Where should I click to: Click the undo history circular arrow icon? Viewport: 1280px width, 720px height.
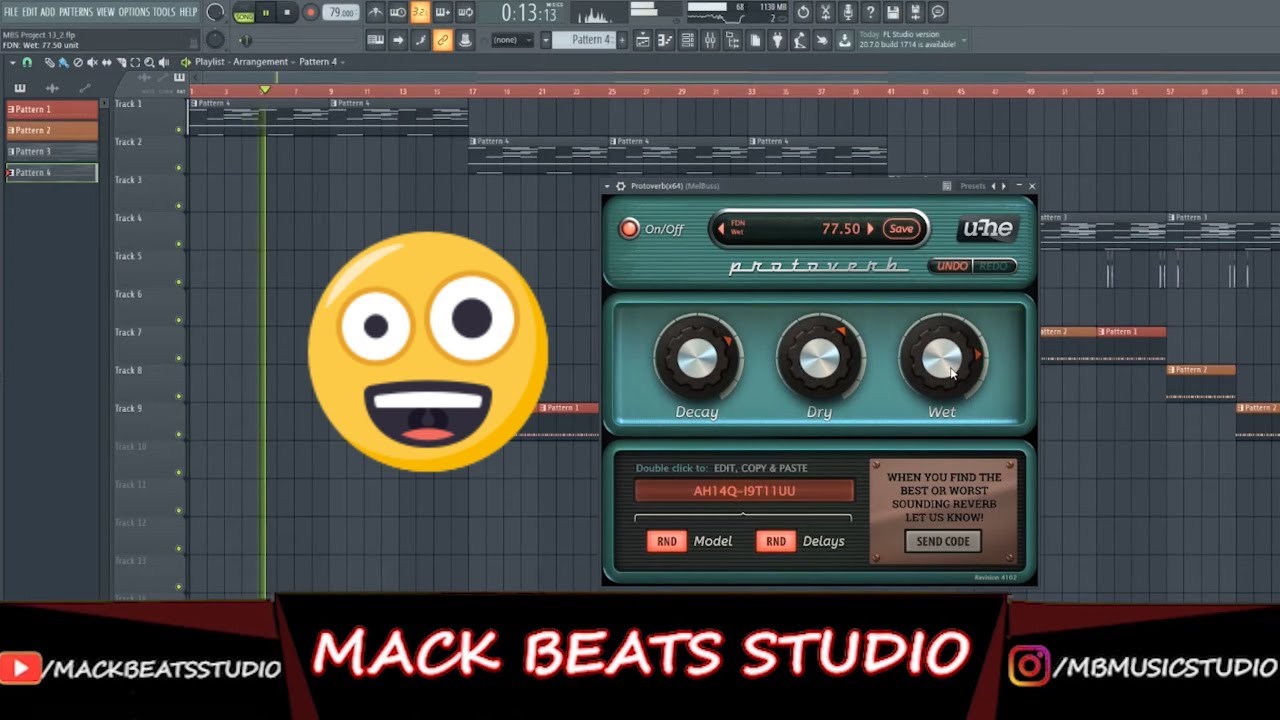803,12
